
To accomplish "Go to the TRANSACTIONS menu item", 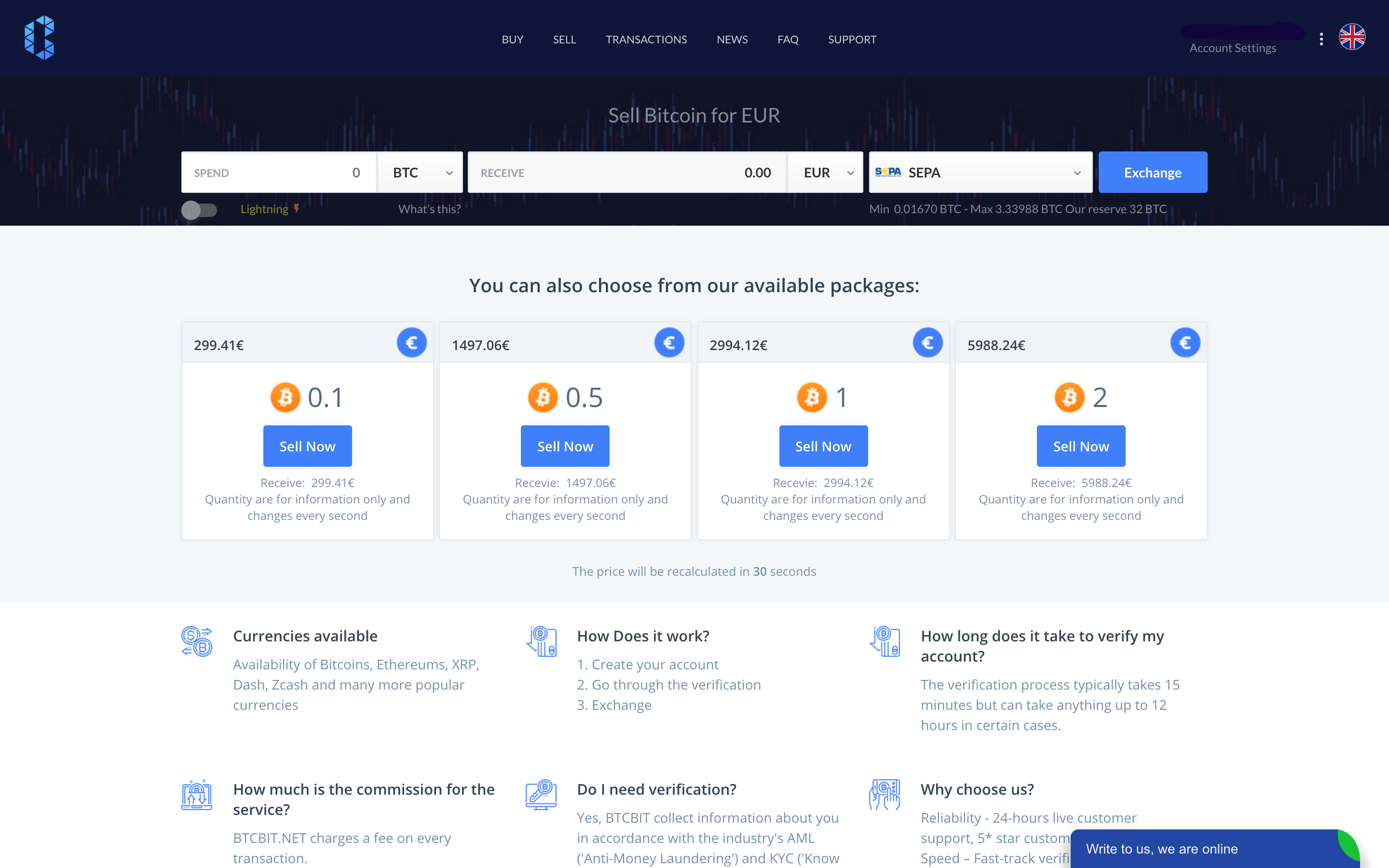I will coord(646,40).
